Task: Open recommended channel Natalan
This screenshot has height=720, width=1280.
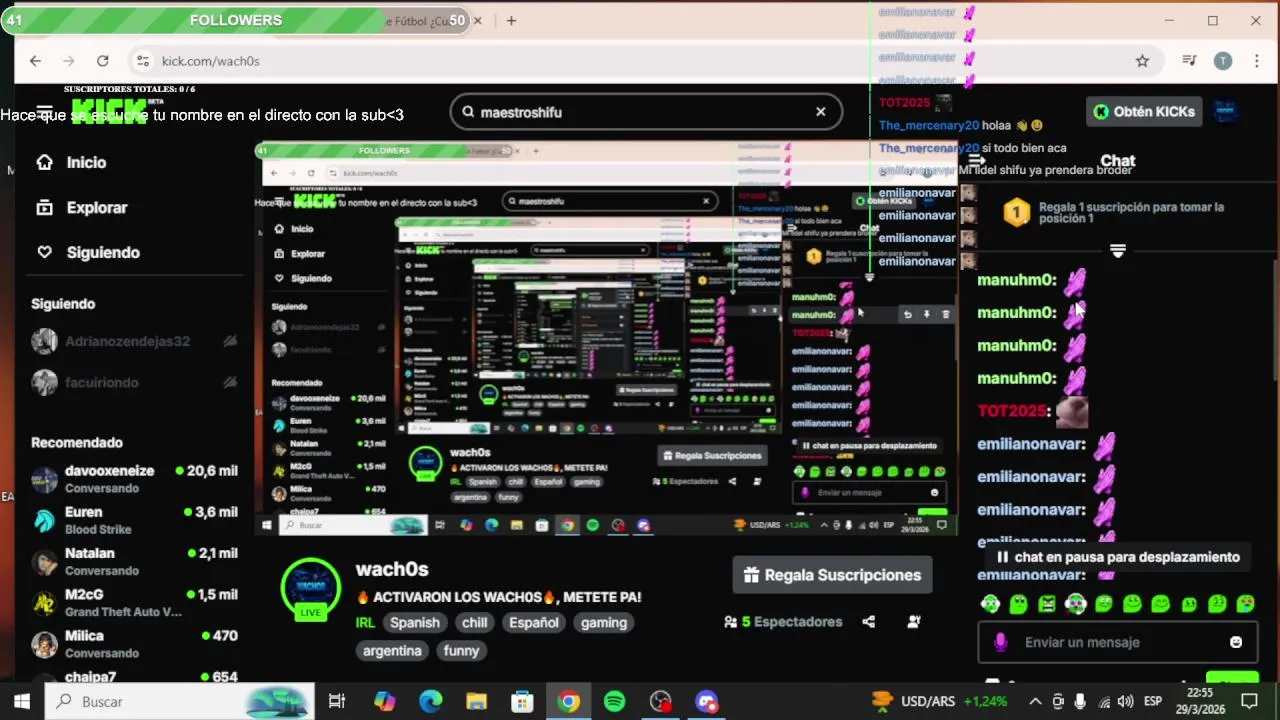Action: (134, 561)
